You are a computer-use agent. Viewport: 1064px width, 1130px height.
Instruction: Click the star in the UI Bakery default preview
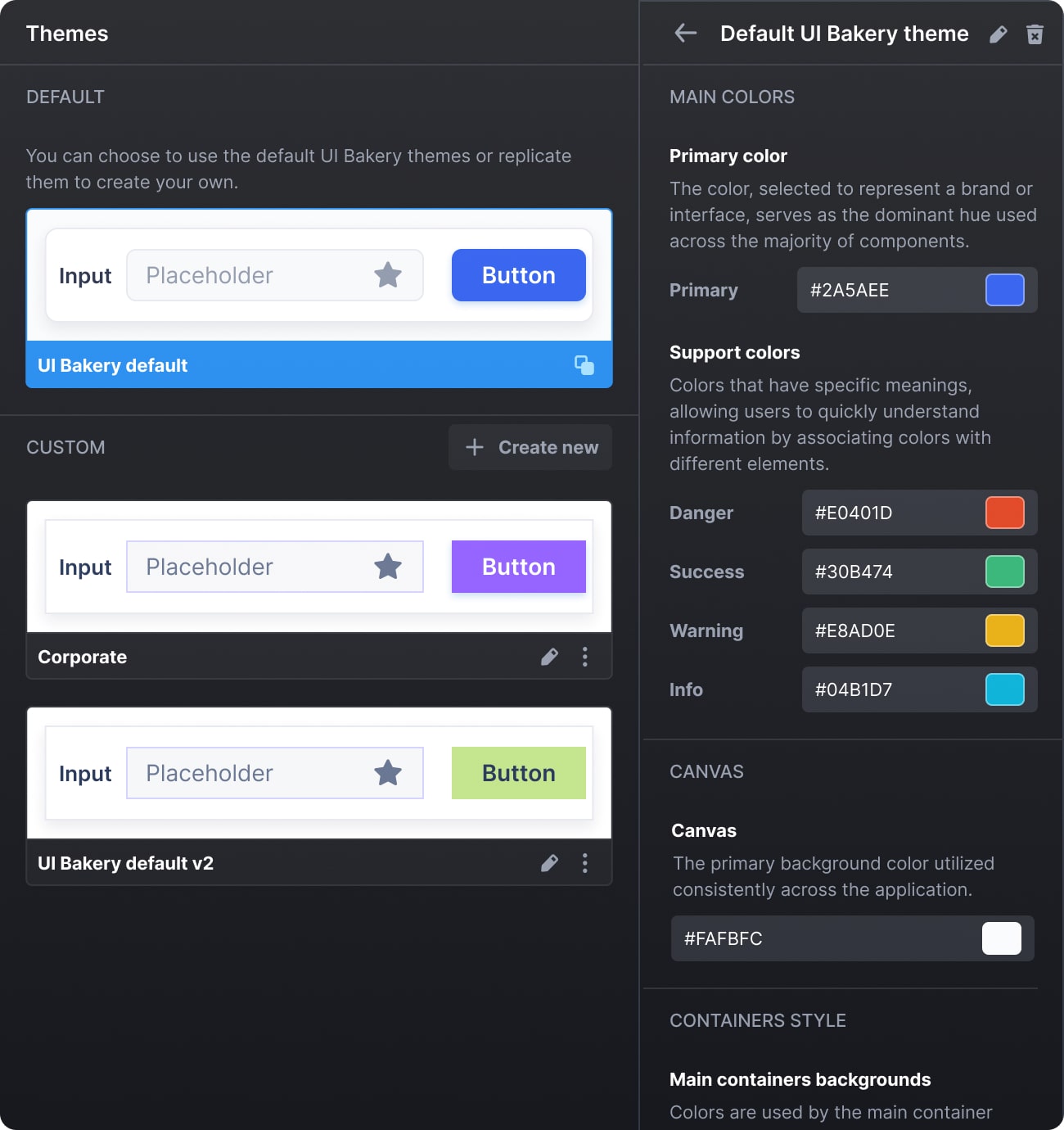tap(389, 275)
